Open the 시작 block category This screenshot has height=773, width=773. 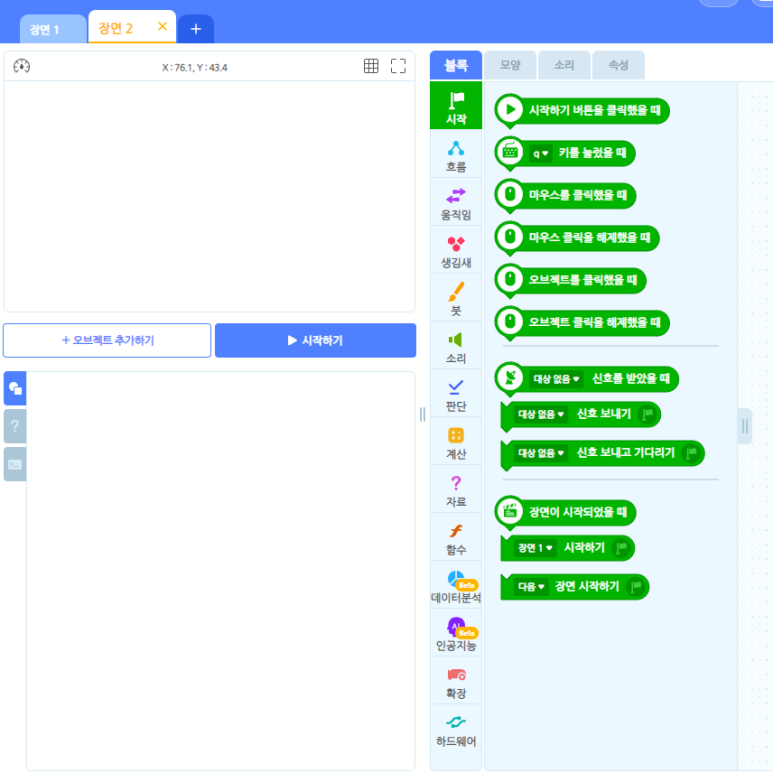456,106
